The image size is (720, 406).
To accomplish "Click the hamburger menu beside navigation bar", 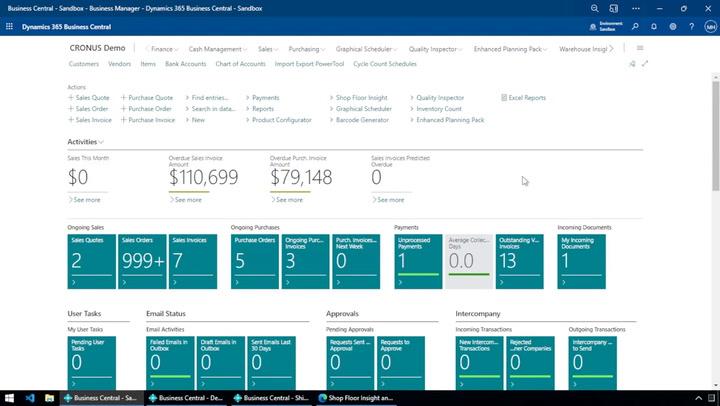I will [x=640, y=48].
